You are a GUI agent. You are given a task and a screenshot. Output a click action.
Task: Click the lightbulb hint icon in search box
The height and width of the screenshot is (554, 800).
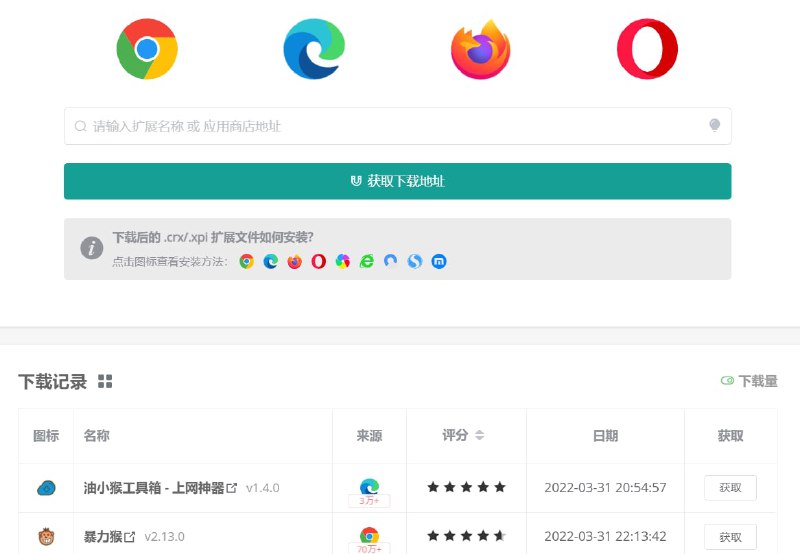pyautogui.click(x=714, y=125)
